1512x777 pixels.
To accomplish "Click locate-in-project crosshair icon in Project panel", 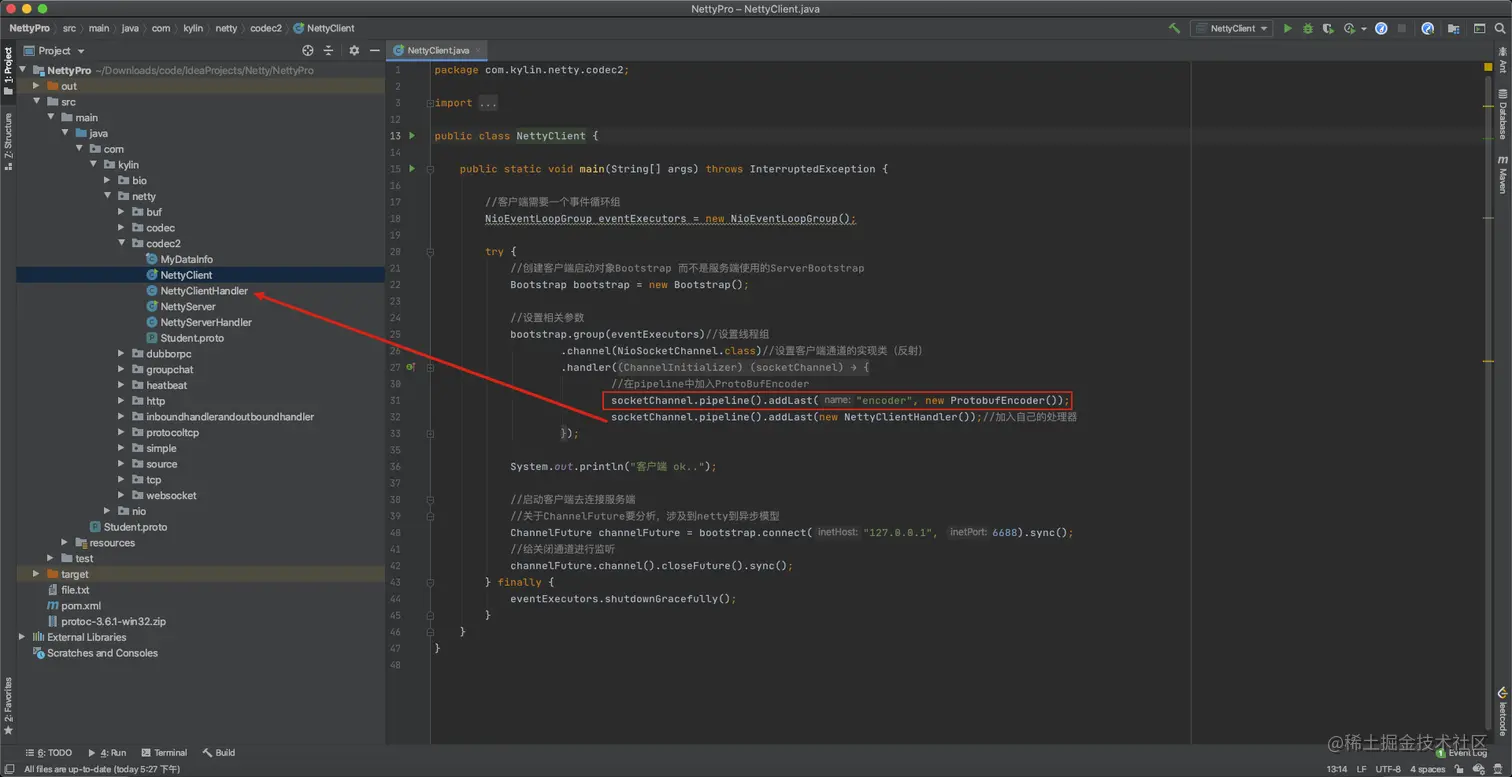I will (307, 50).
